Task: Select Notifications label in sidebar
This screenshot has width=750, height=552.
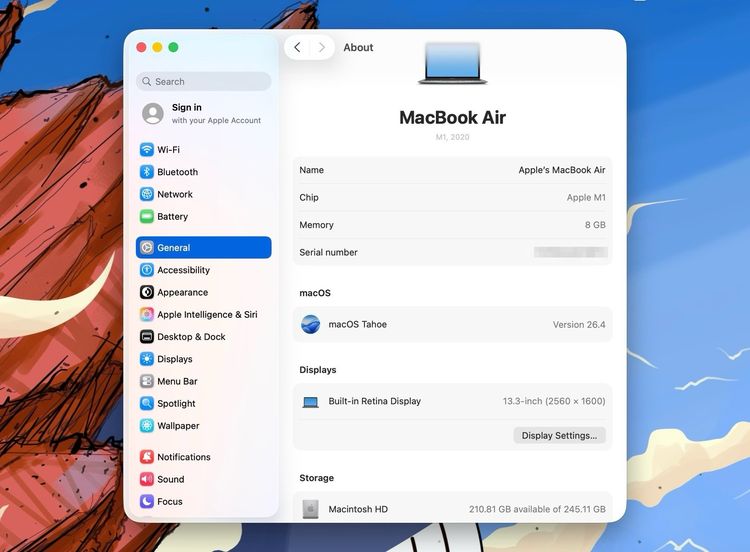Action: [x=184, y=457]
